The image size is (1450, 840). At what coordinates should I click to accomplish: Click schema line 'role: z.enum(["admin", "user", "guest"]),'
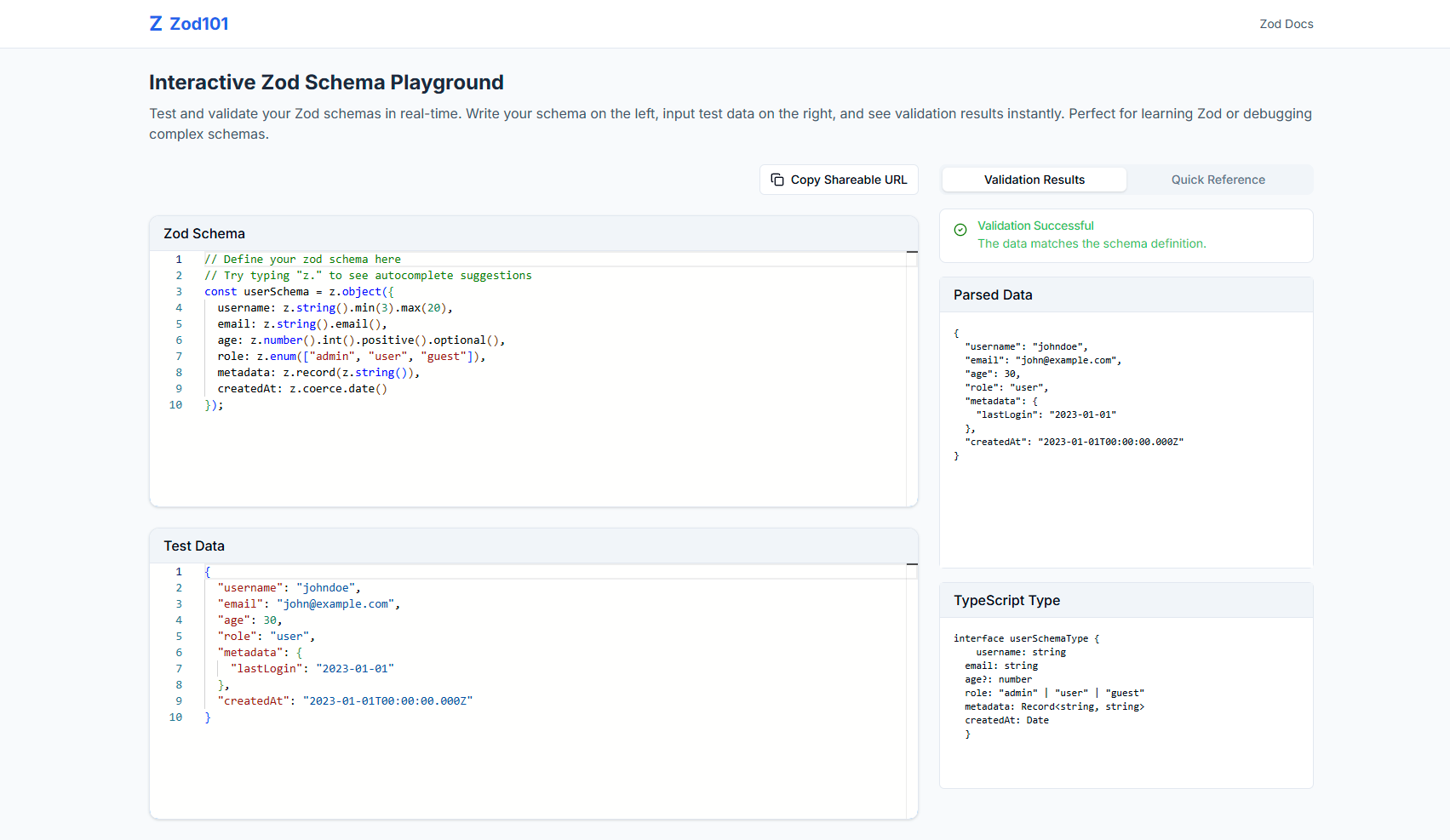click(352, 357)
